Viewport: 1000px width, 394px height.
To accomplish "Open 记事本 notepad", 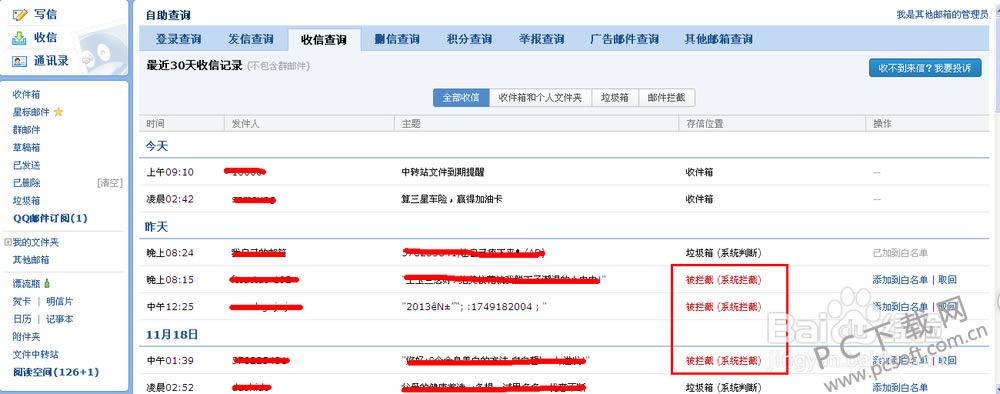I will coord(59,319).
